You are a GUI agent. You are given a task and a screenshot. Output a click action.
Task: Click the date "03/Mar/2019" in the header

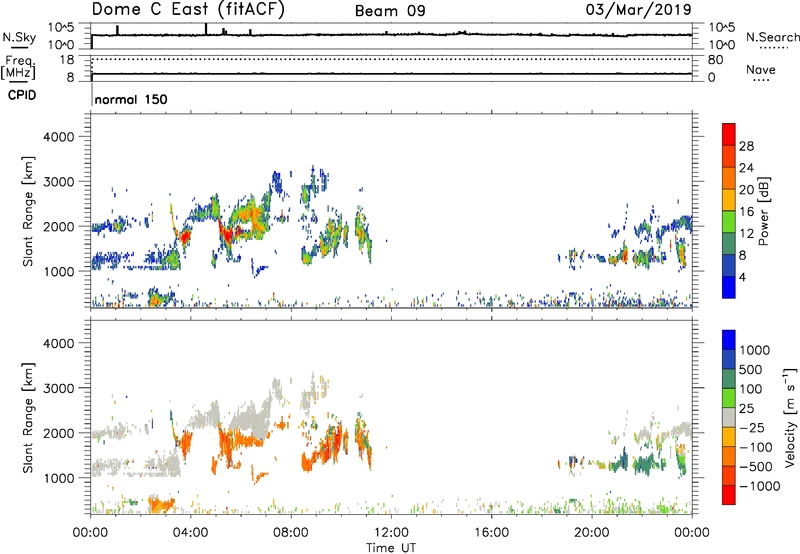point(639,10)
